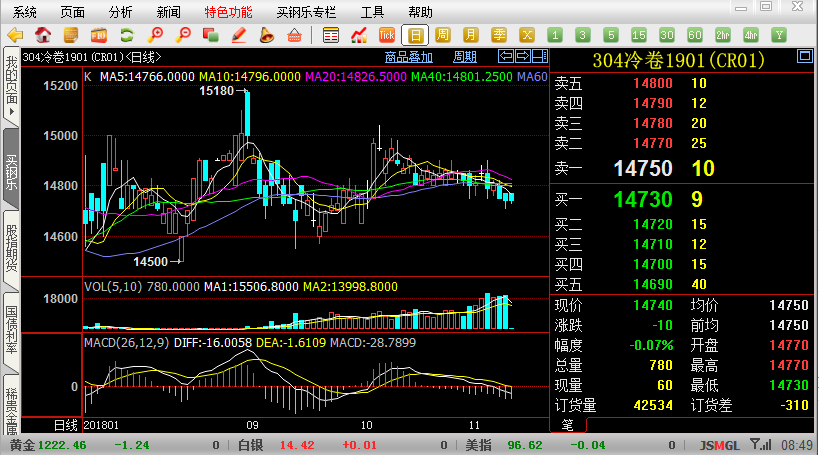Click the signal strength icon in status bar
The image size is (819, 455).
coord(761,445)
